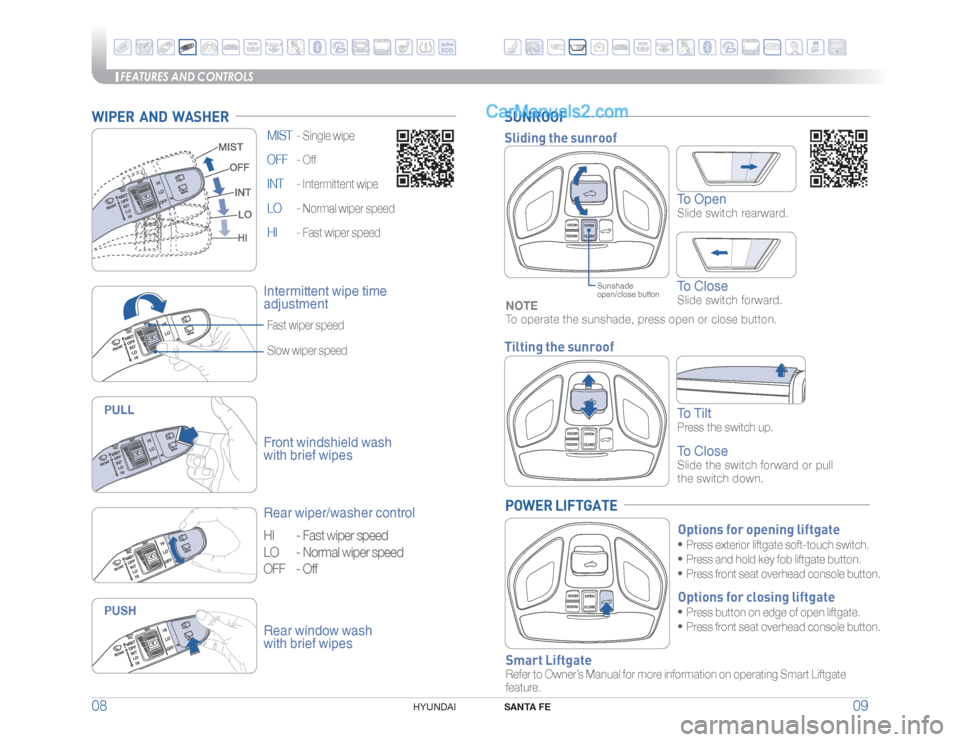Click the highlighted wiper icon in top strip
Image resolution: width=960 pixels, height=742 pixels.
click(x=187, y=45)
